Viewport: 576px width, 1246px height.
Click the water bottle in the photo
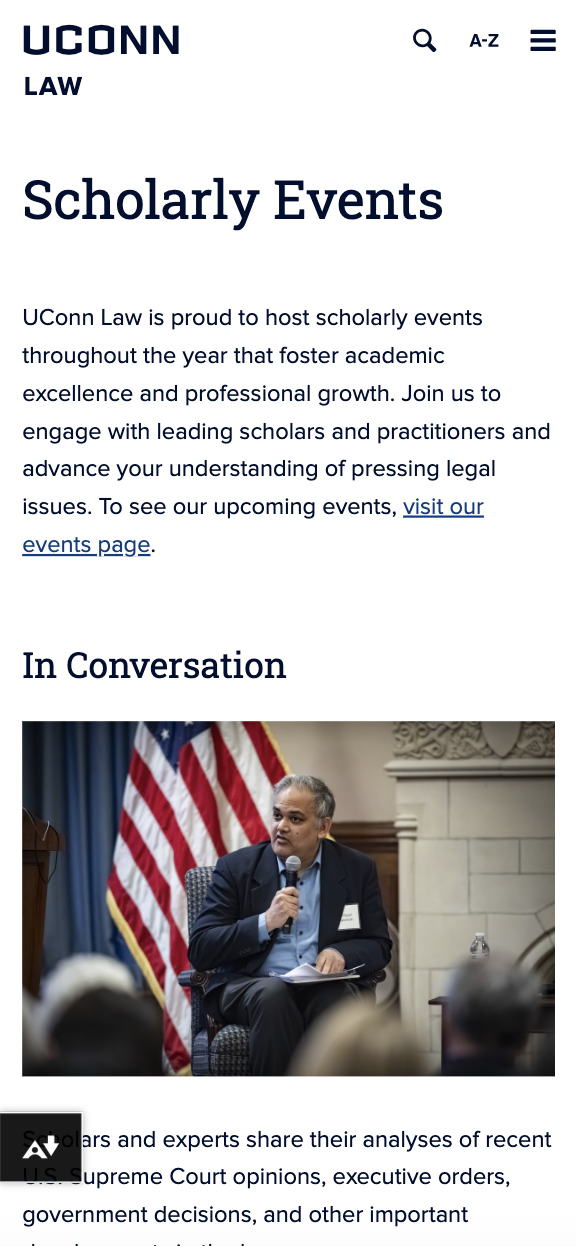(479, 947)
